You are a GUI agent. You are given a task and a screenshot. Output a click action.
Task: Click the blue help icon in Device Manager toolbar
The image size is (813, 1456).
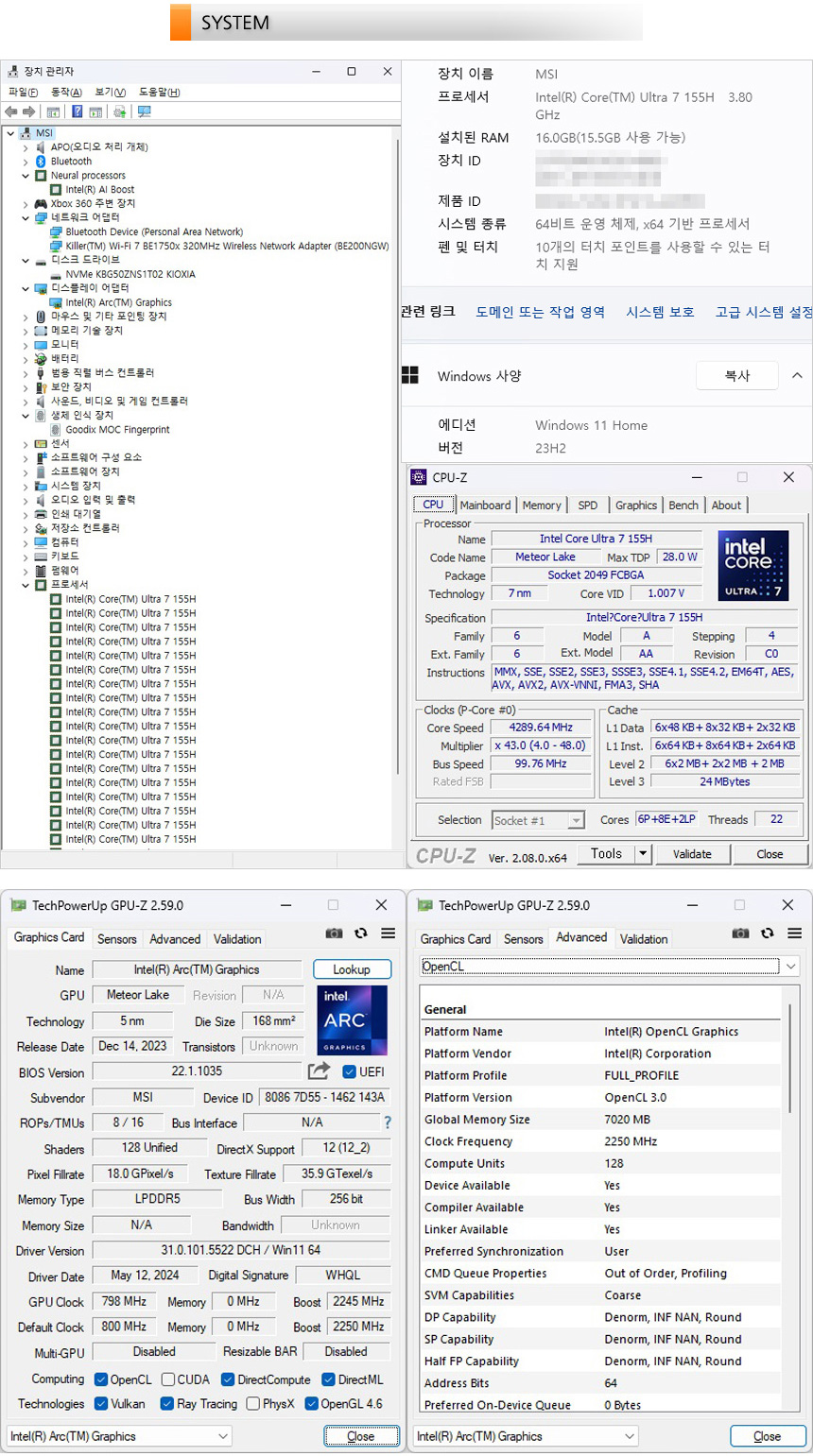point(77,111)
